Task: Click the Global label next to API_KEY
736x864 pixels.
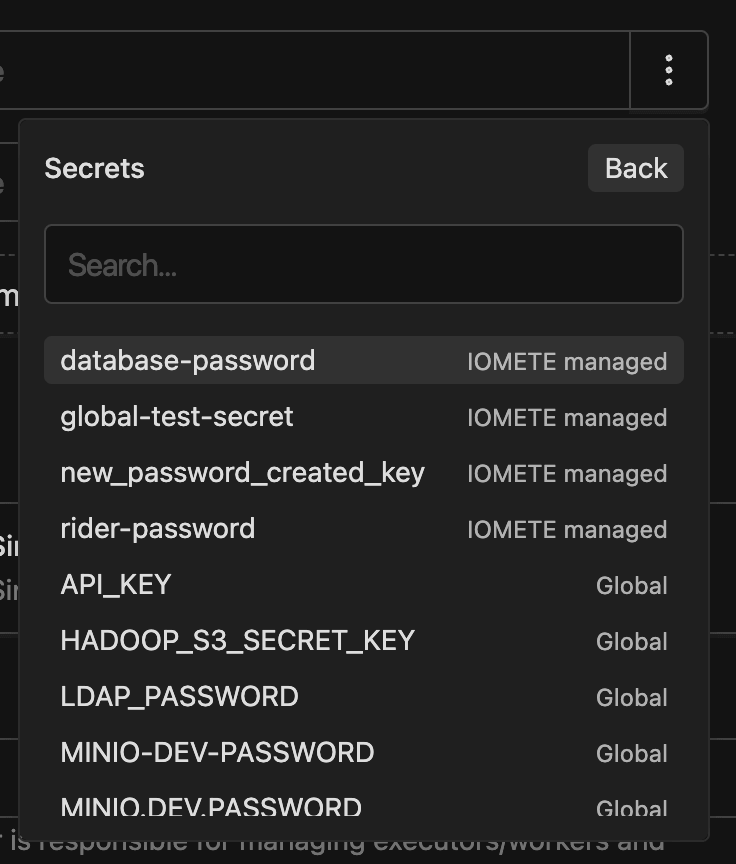Action: point(631,585)
